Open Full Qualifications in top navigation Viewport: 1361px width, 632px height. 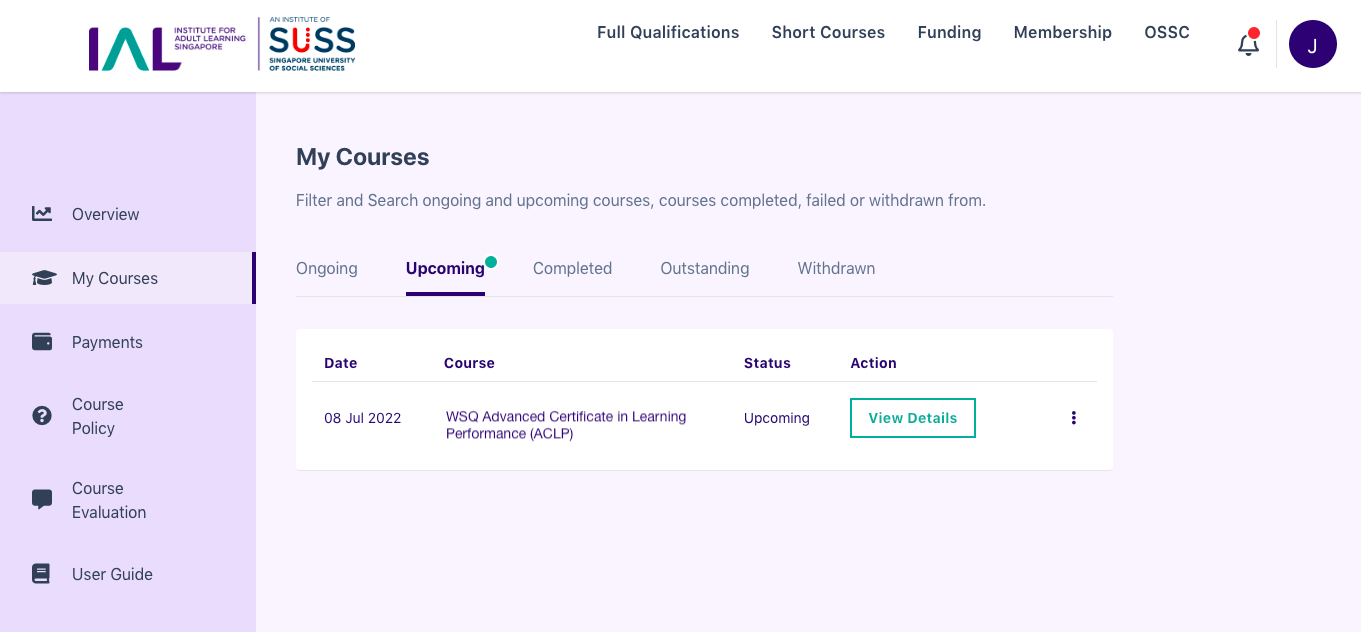668,32
